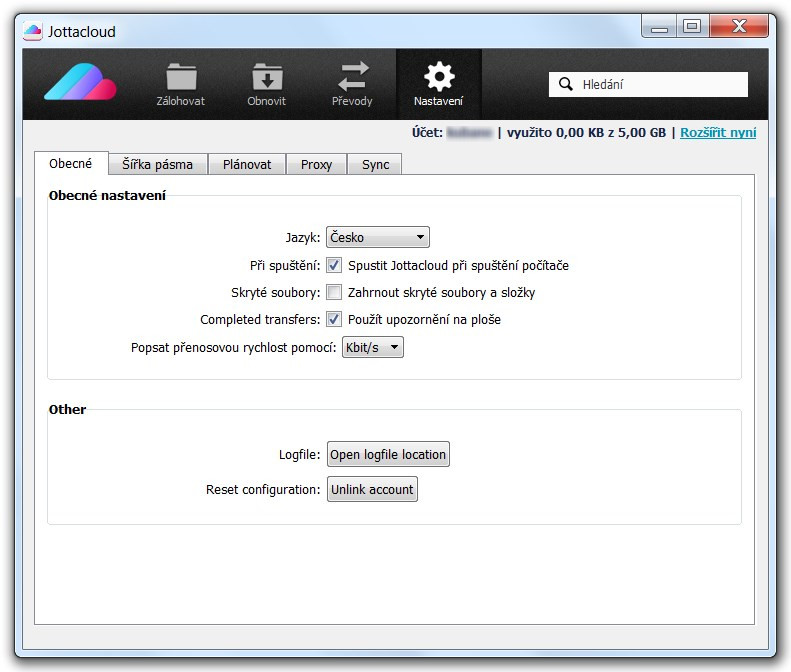Minimize the Jottacloud window
This screenshot has width=791, height=672.
pos(659,27)
